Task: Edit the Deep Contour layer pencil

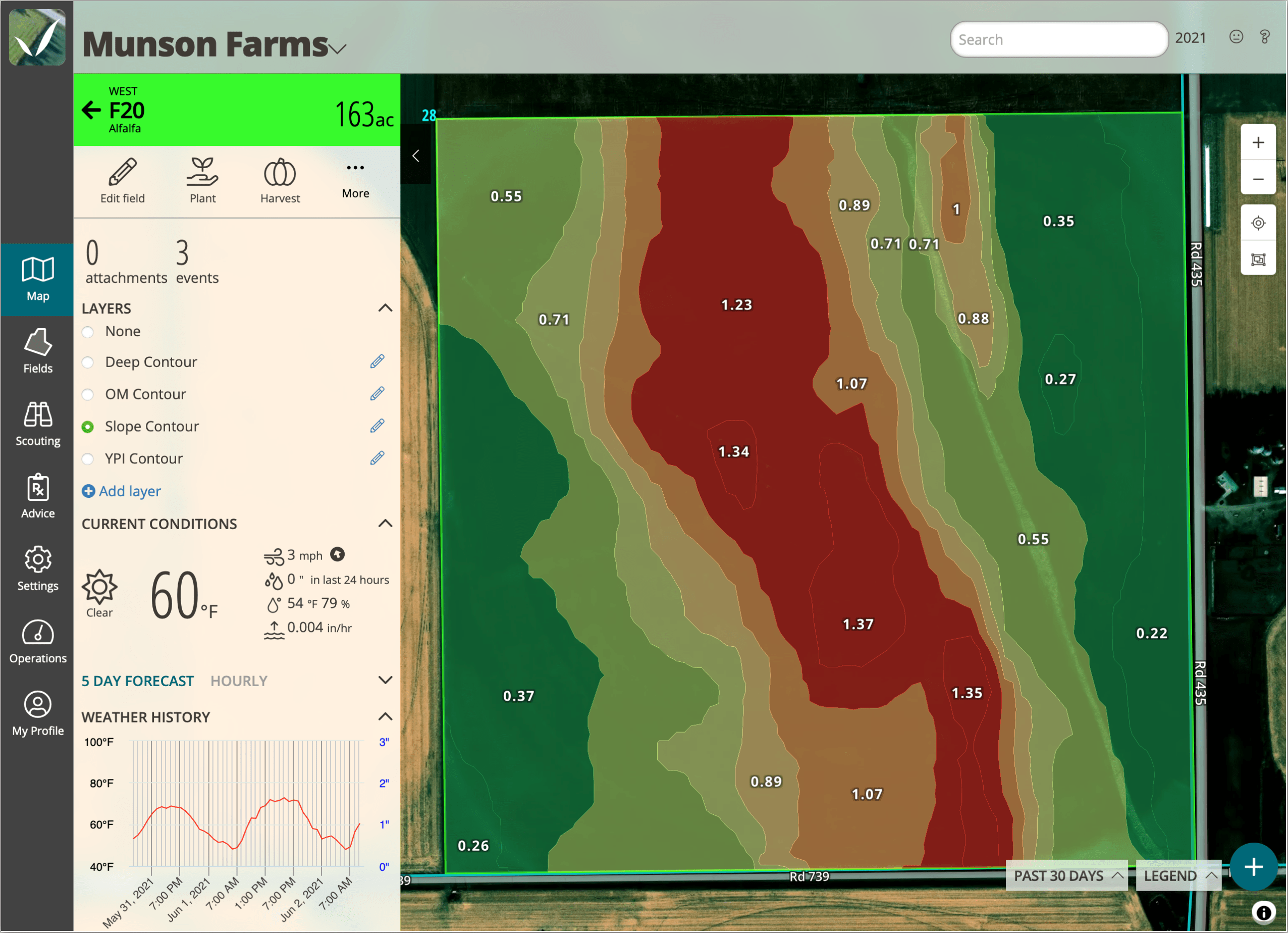Action: [x=377, y=361]
